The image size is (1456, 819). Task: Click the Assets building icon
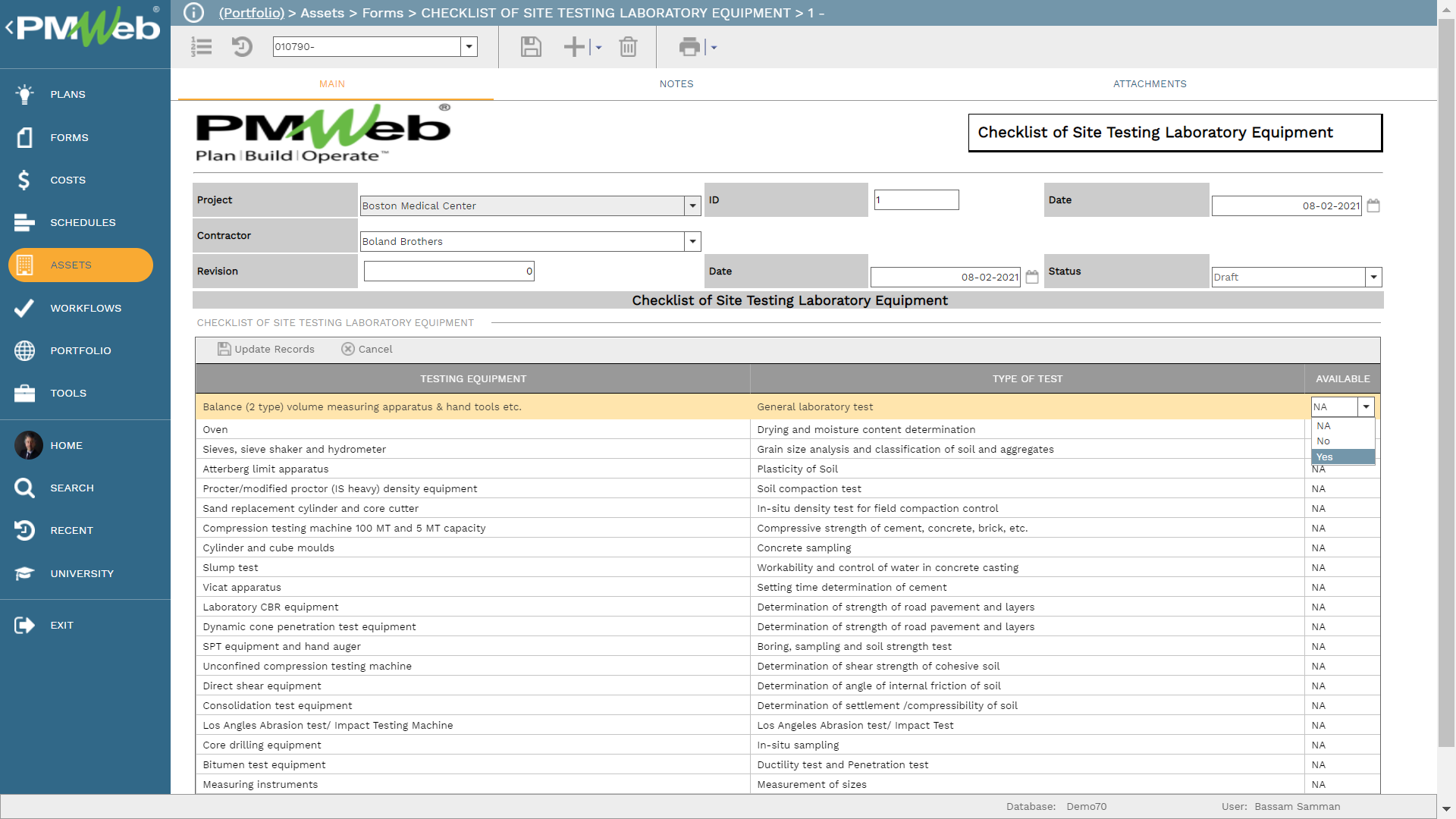[x=24, y=265]
